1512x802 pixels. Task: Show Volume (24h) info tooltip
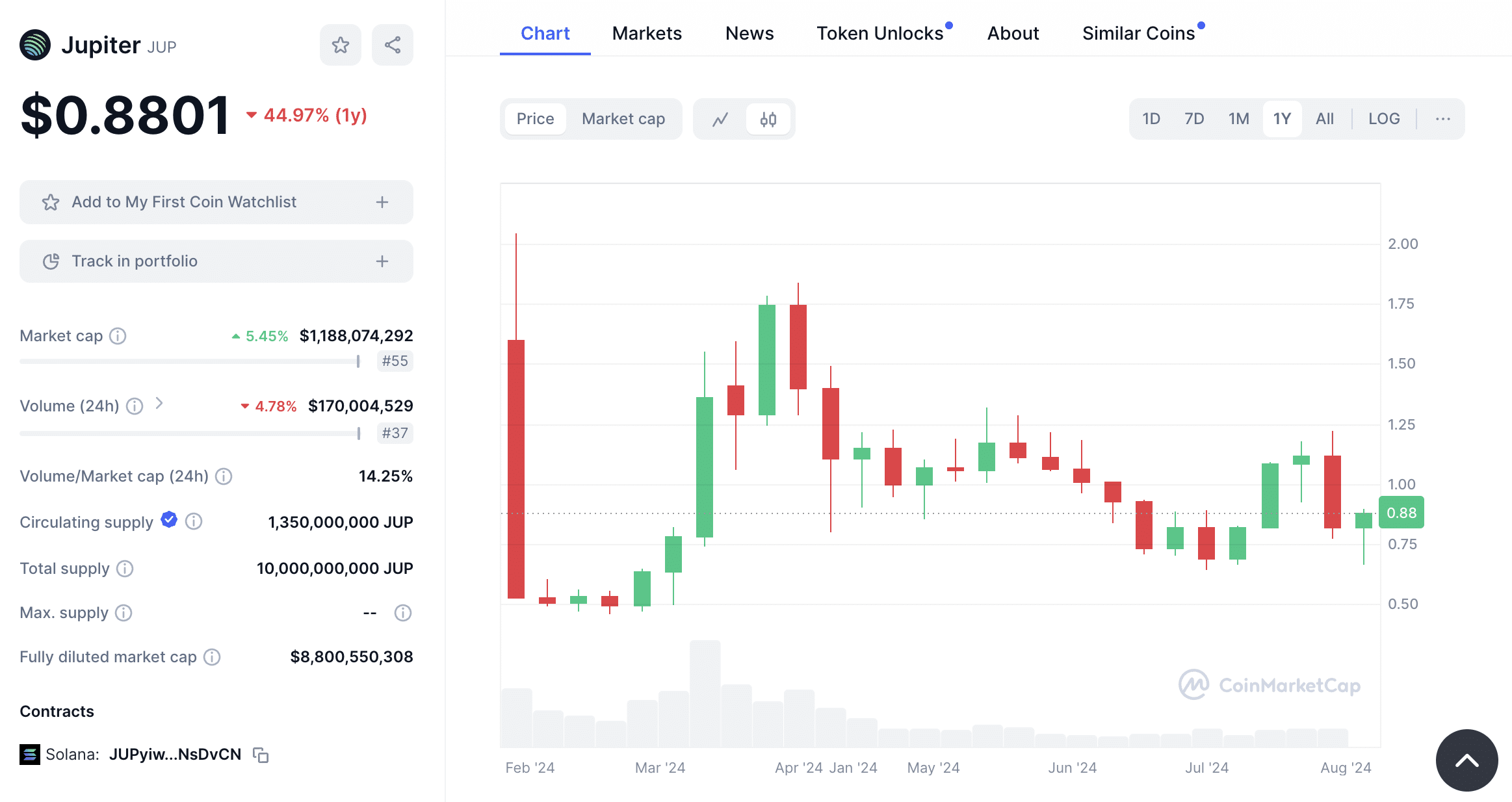[x=135, y=406]
